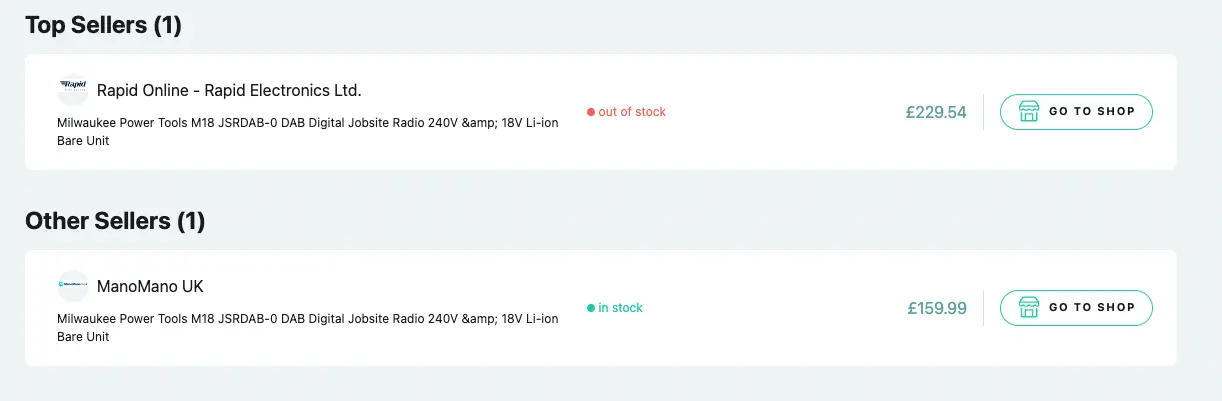Click the green in stock indicator dot

591,308
